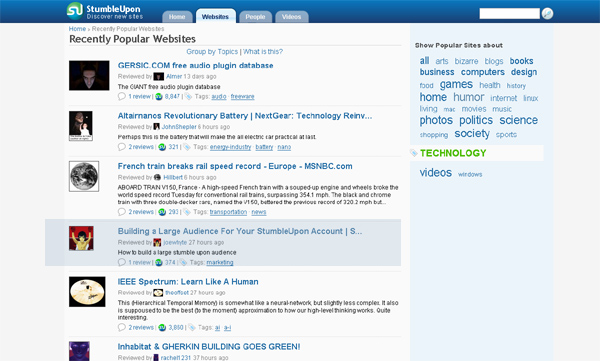Click the IEEE Spectrum cymbal thumbnail
The width and height of the screenshot is (600, 361).
click(x=87, y=292)
